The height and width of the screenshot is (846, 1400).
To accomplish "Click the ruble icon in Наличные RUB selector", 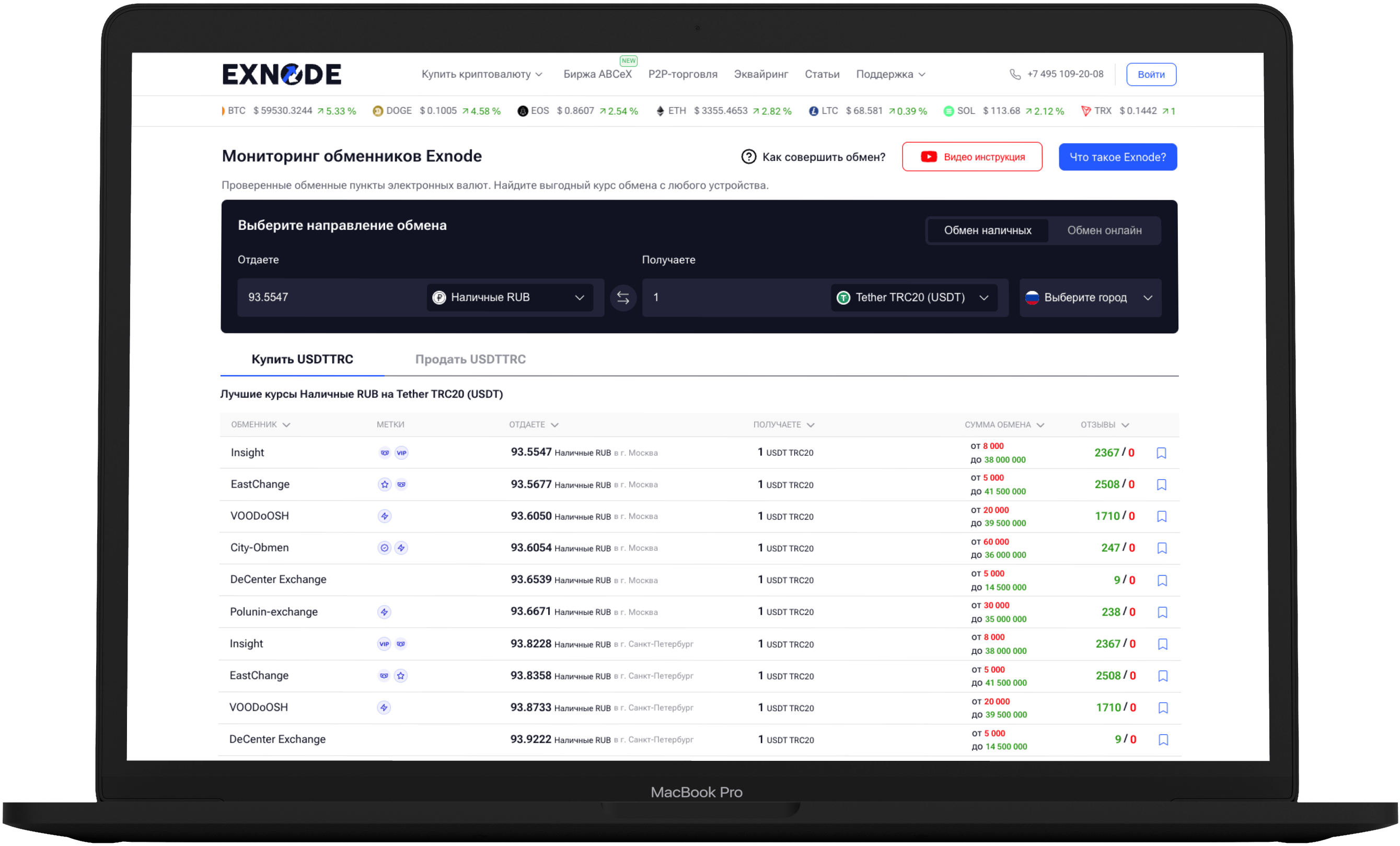I will pyautogui.click(x=438, y=298).
